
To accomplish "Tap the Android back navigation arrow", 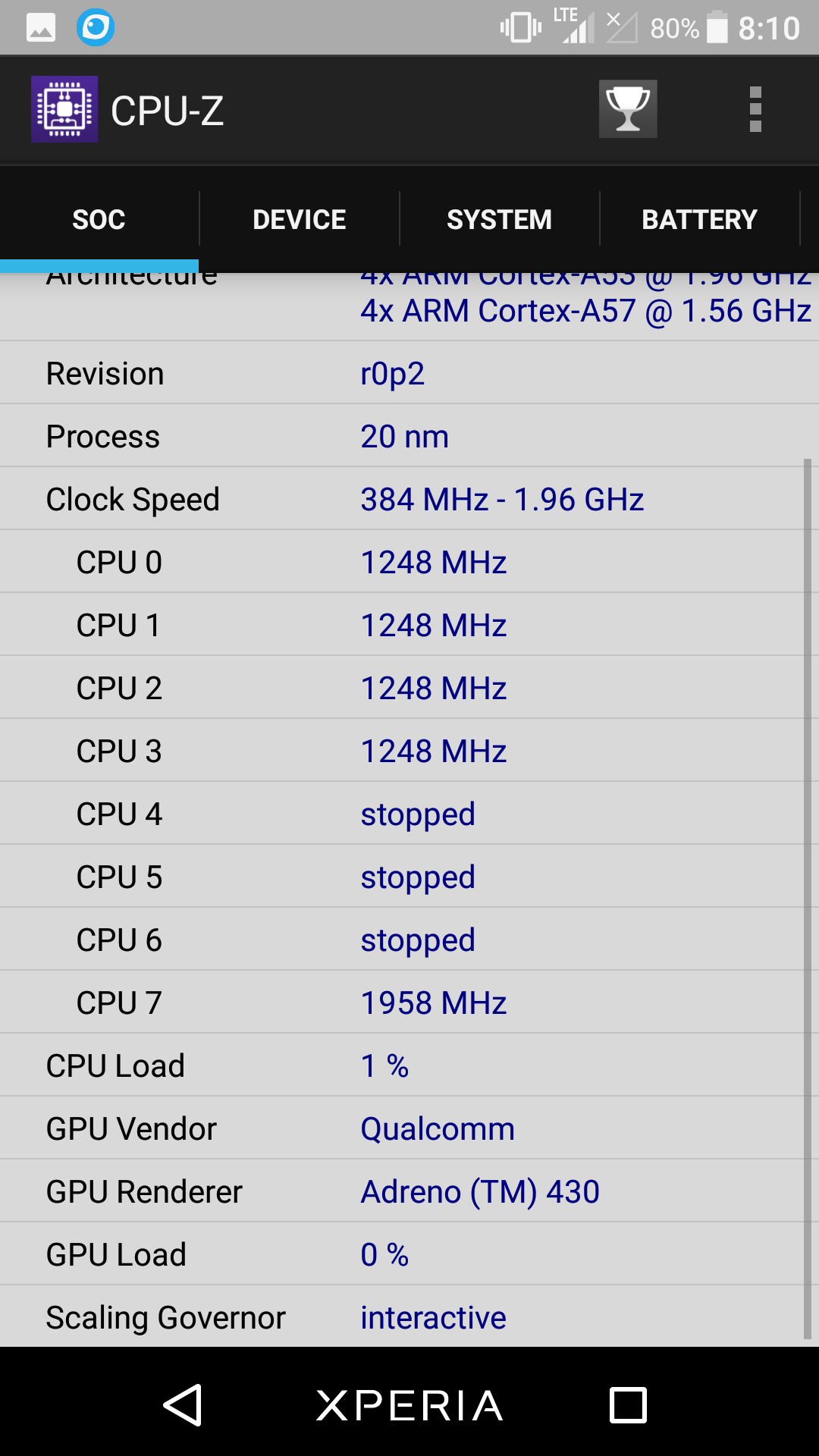I will coord(183,1405).
